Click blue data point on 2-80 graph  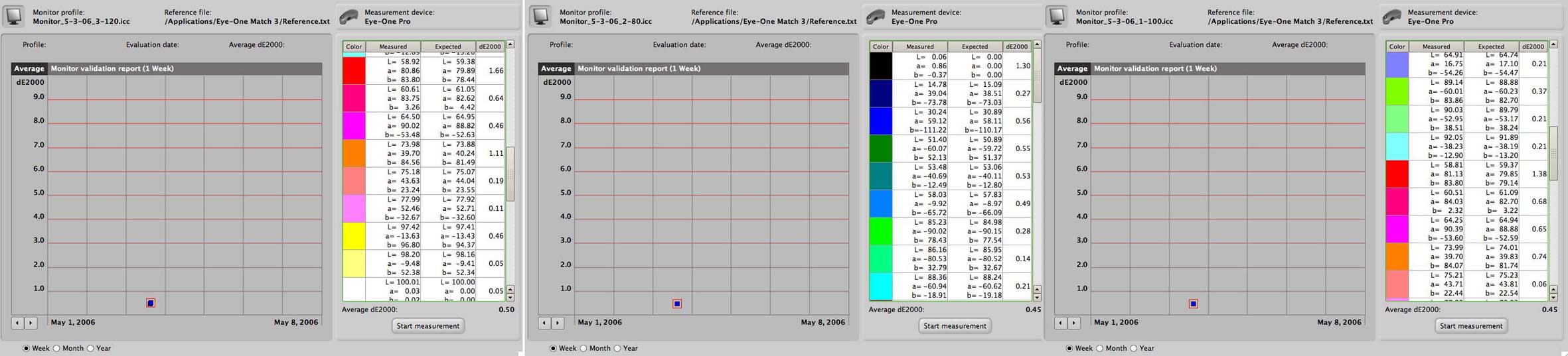[677, 304]
